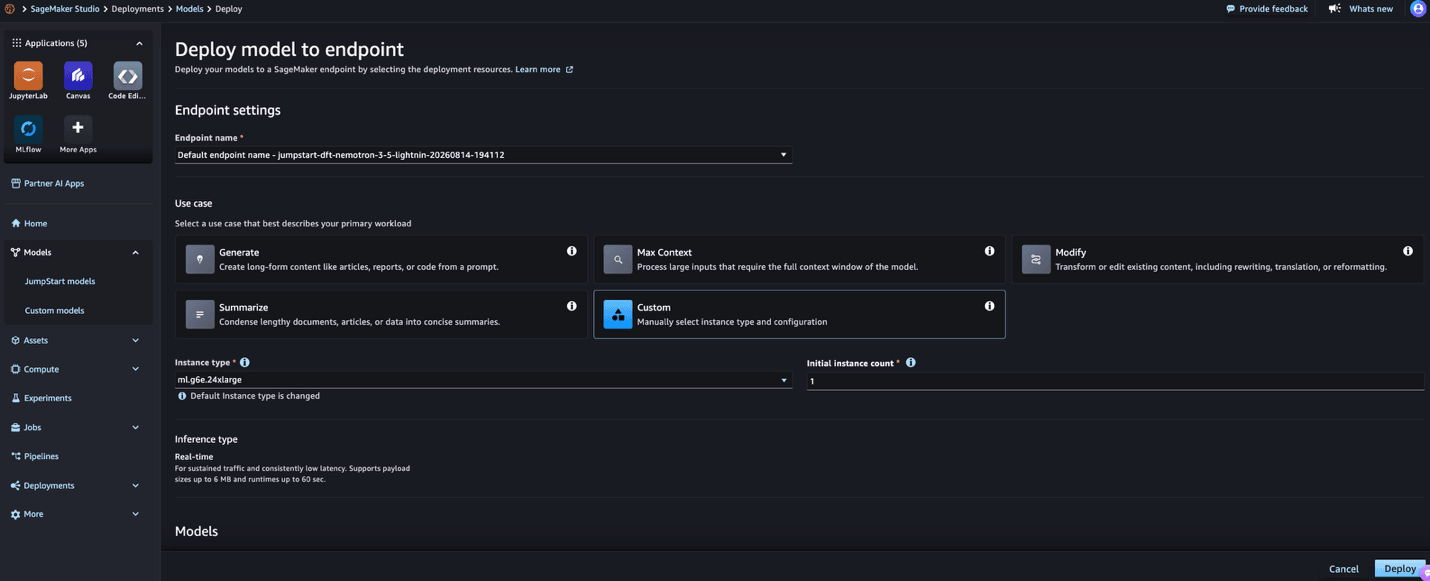Click the Partner AI Apps icon
1430x581 pixels.
(16, 183)
